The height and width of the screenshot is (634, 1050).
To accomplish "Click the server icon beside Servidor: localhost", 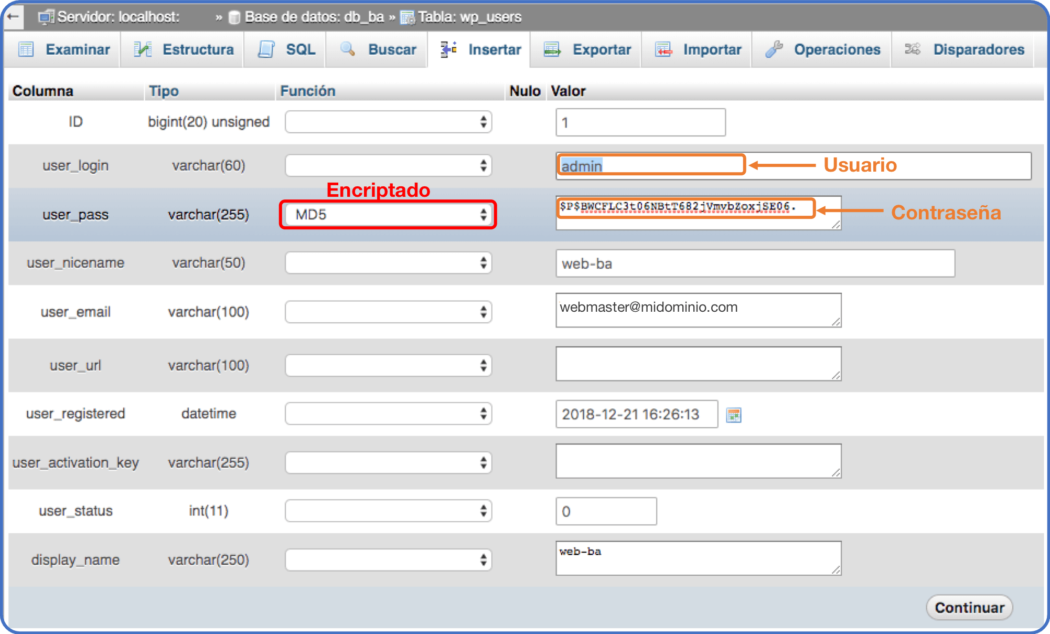I will pos(46,17).
